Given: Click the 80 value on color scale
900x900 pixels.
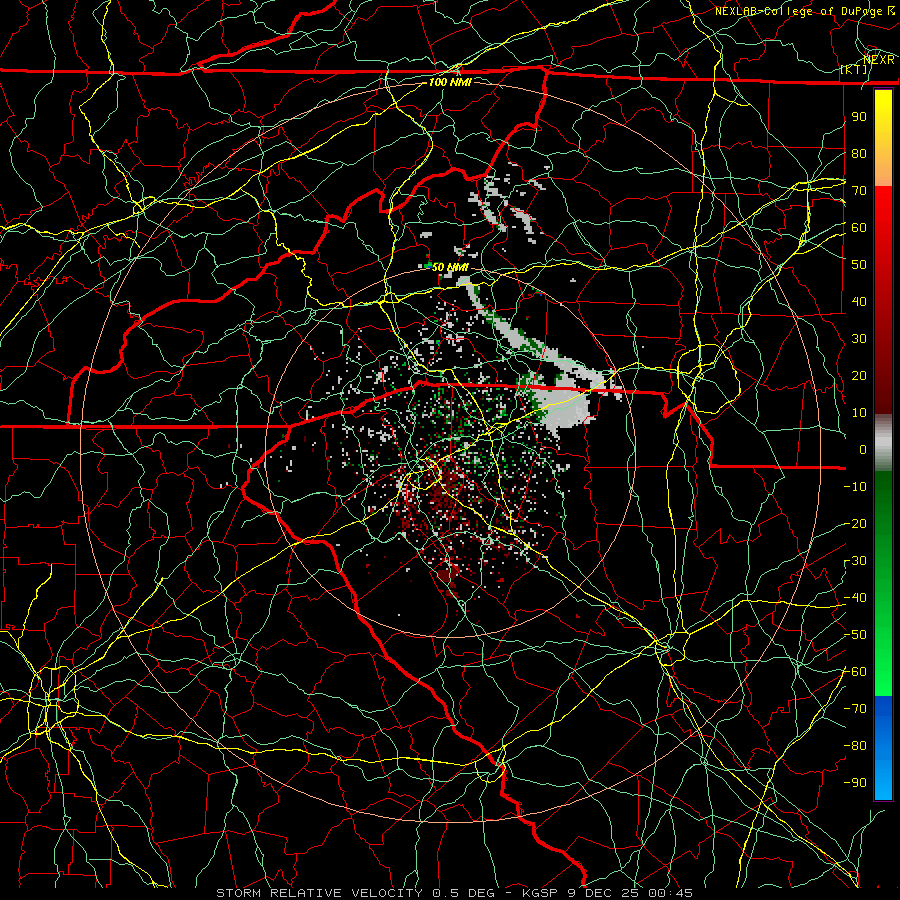Looking at the screenshot, I should click(859, 154).
